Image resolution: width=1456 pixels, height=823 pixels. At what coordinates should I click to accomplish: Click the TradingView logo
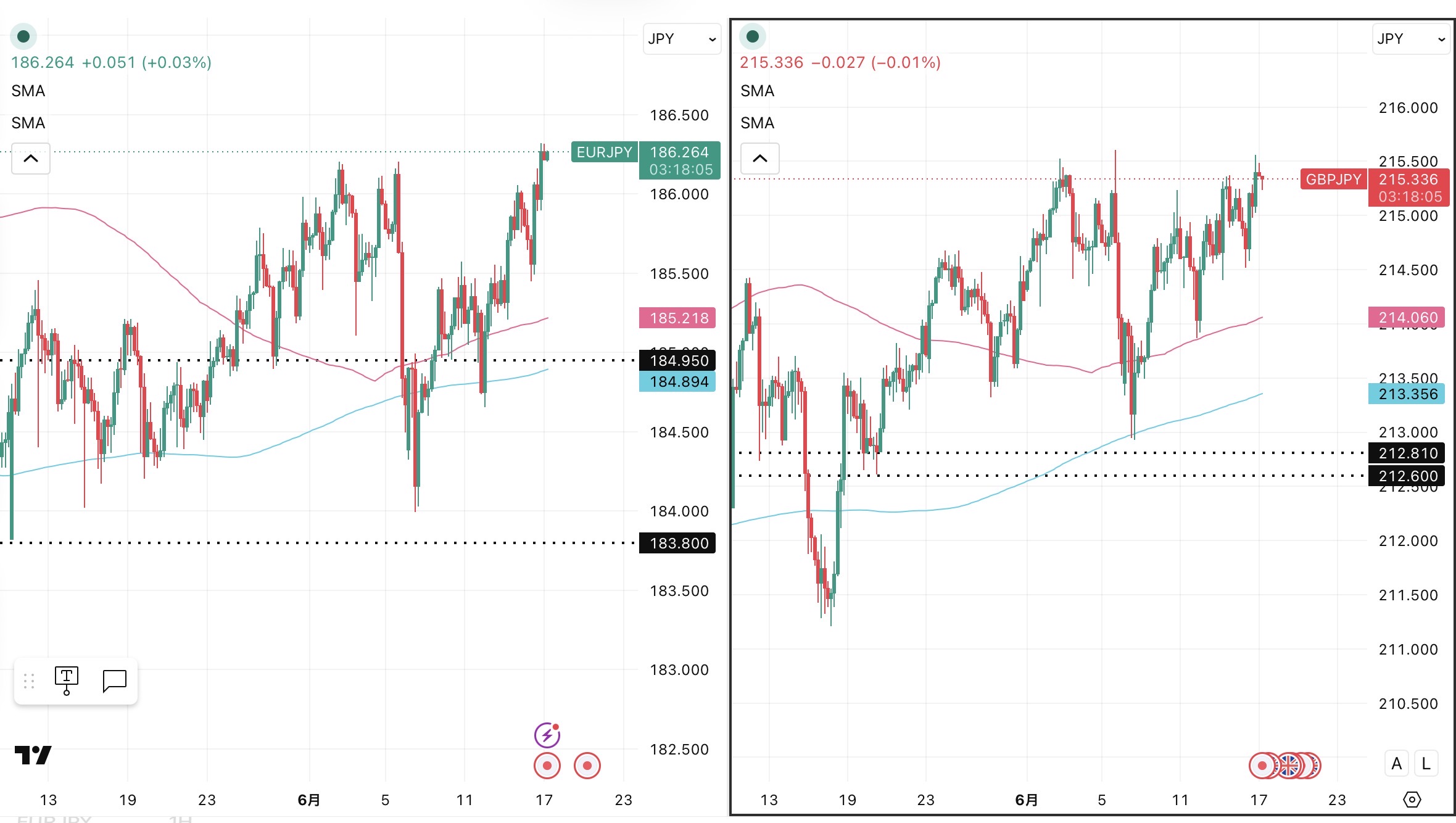click(33, 755)
